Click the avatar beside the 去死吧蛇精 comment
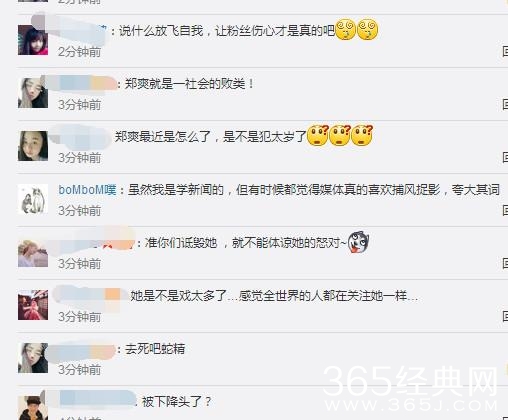The image size is (508, 420). (33, 358)
